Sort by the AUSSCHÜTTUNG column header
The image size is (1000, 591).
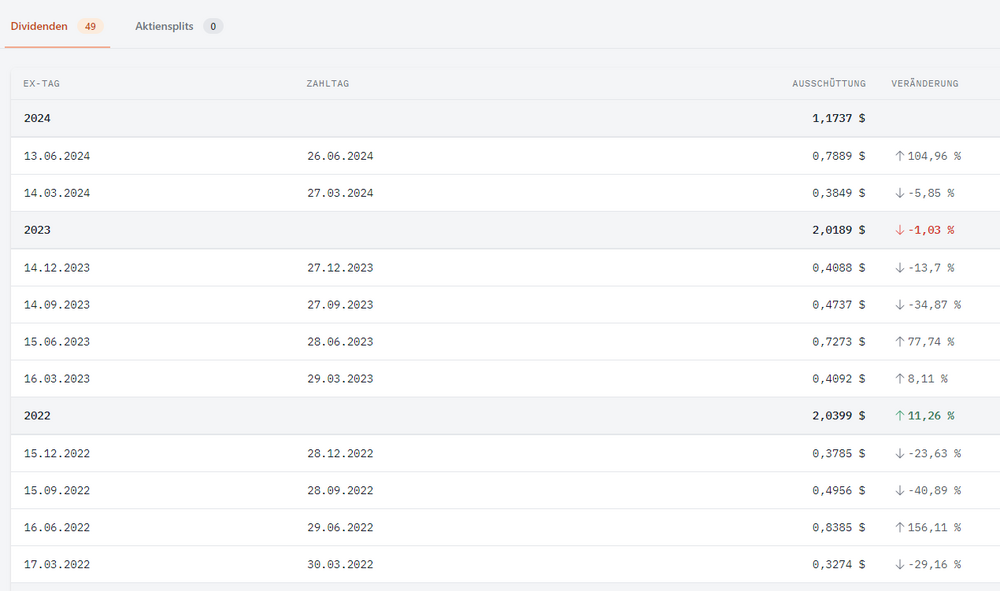pyautogui.click(x=829, y=83)
